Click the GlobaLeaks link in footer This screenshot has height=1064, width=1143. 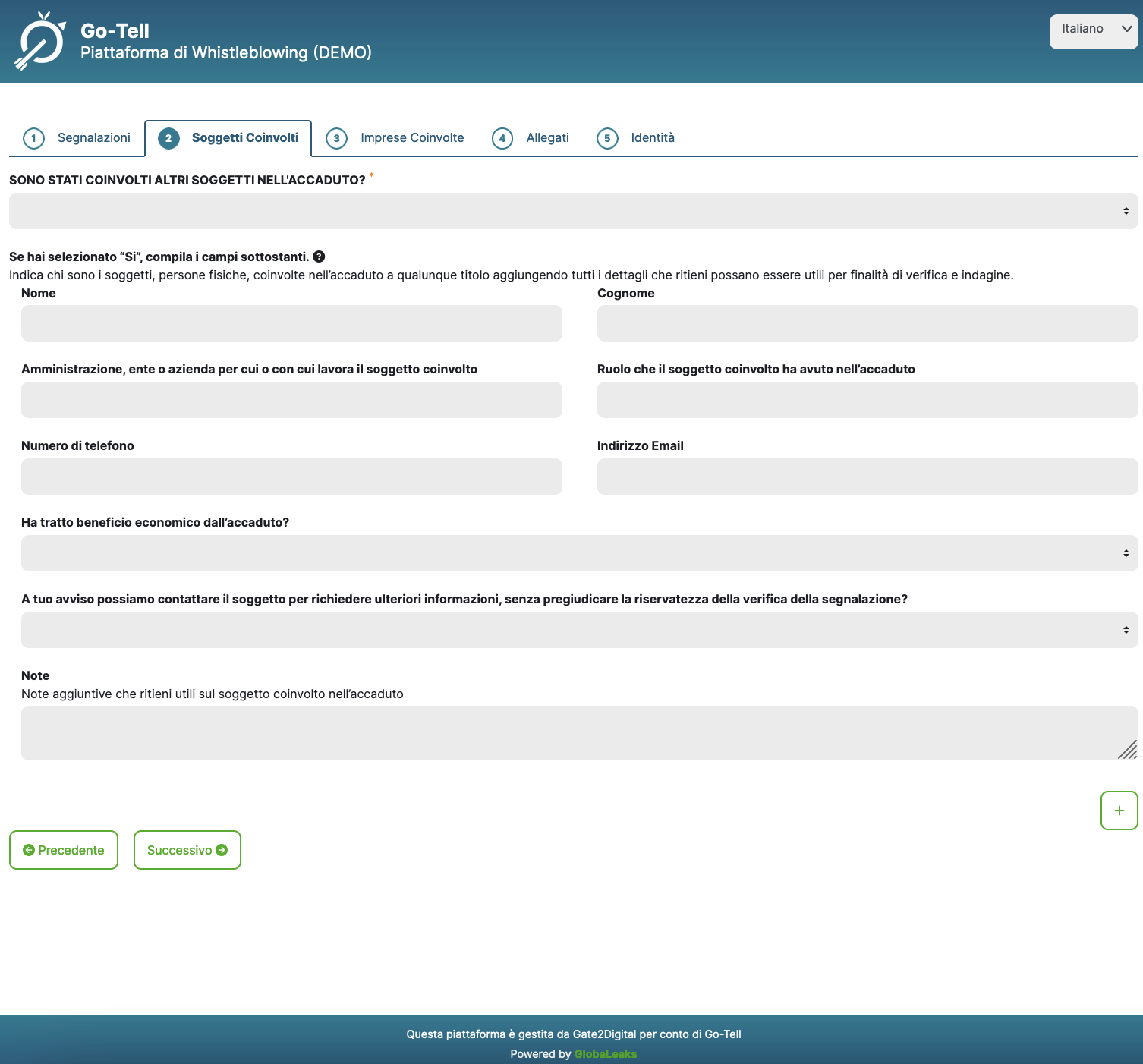pyautogui.click(x=605, y=1053)
